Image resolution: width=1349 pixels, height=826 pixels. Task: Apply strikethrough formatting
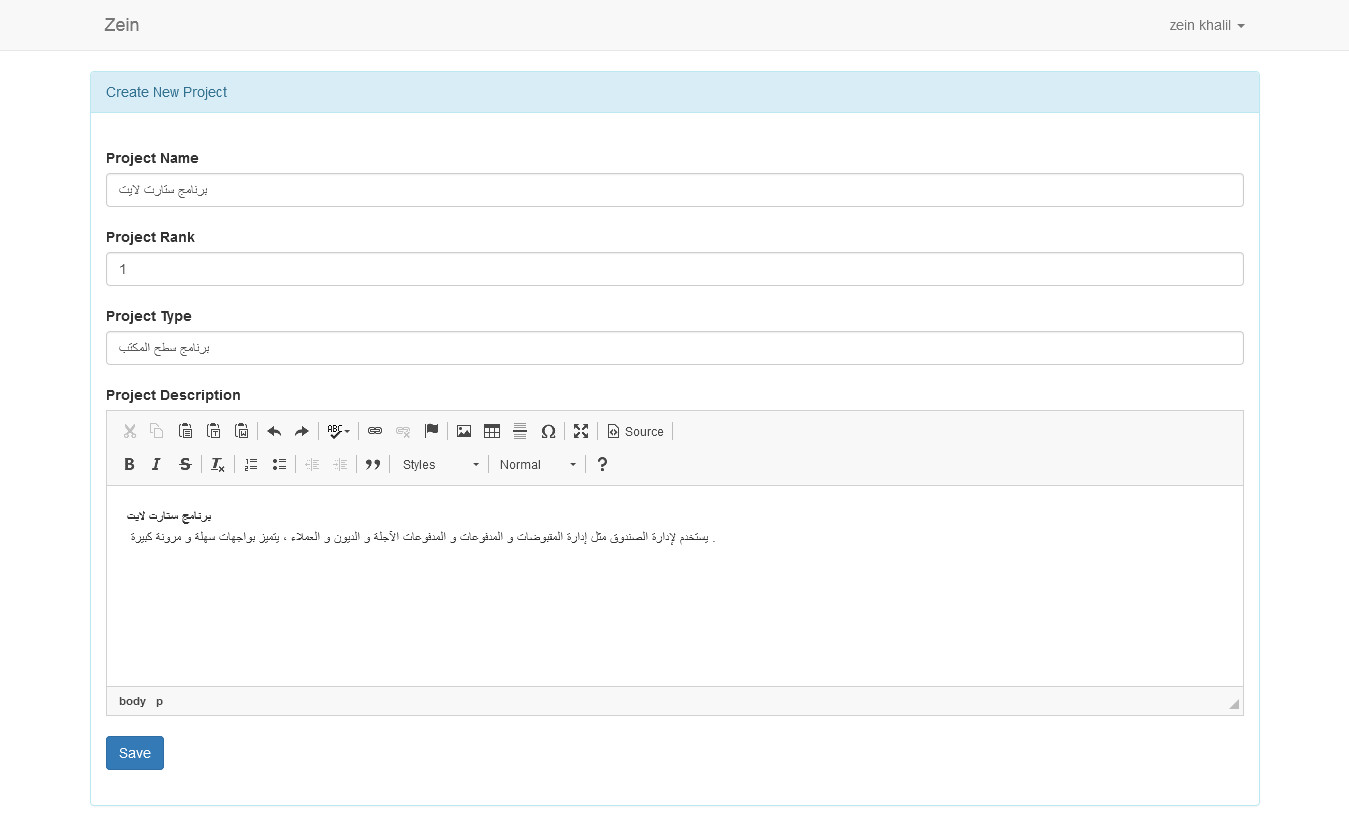point(185,464)
